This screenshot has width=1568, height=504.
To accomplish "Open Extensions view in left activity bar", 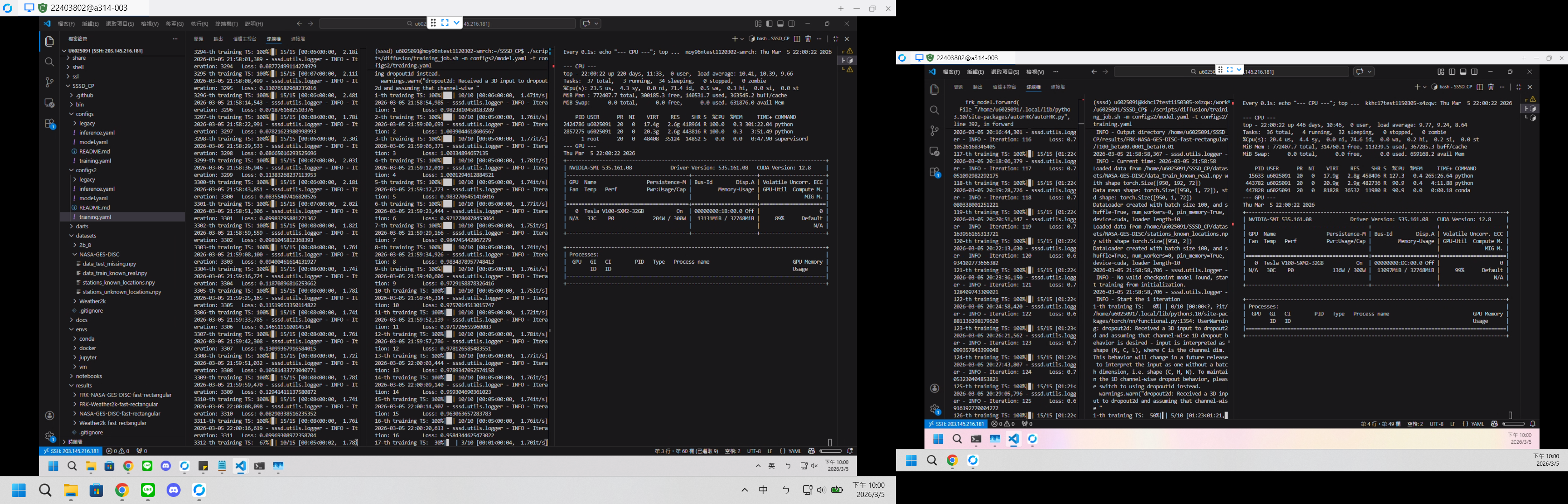I will [49, 124].
